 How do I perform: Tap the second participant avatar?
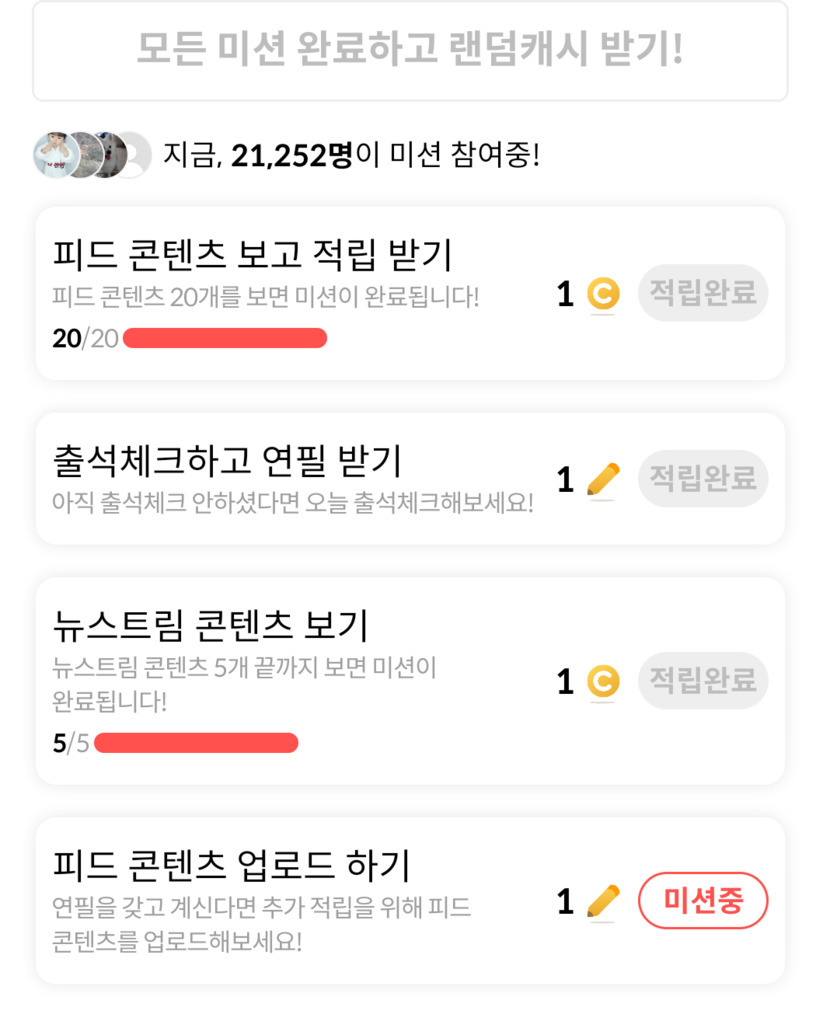92,155
